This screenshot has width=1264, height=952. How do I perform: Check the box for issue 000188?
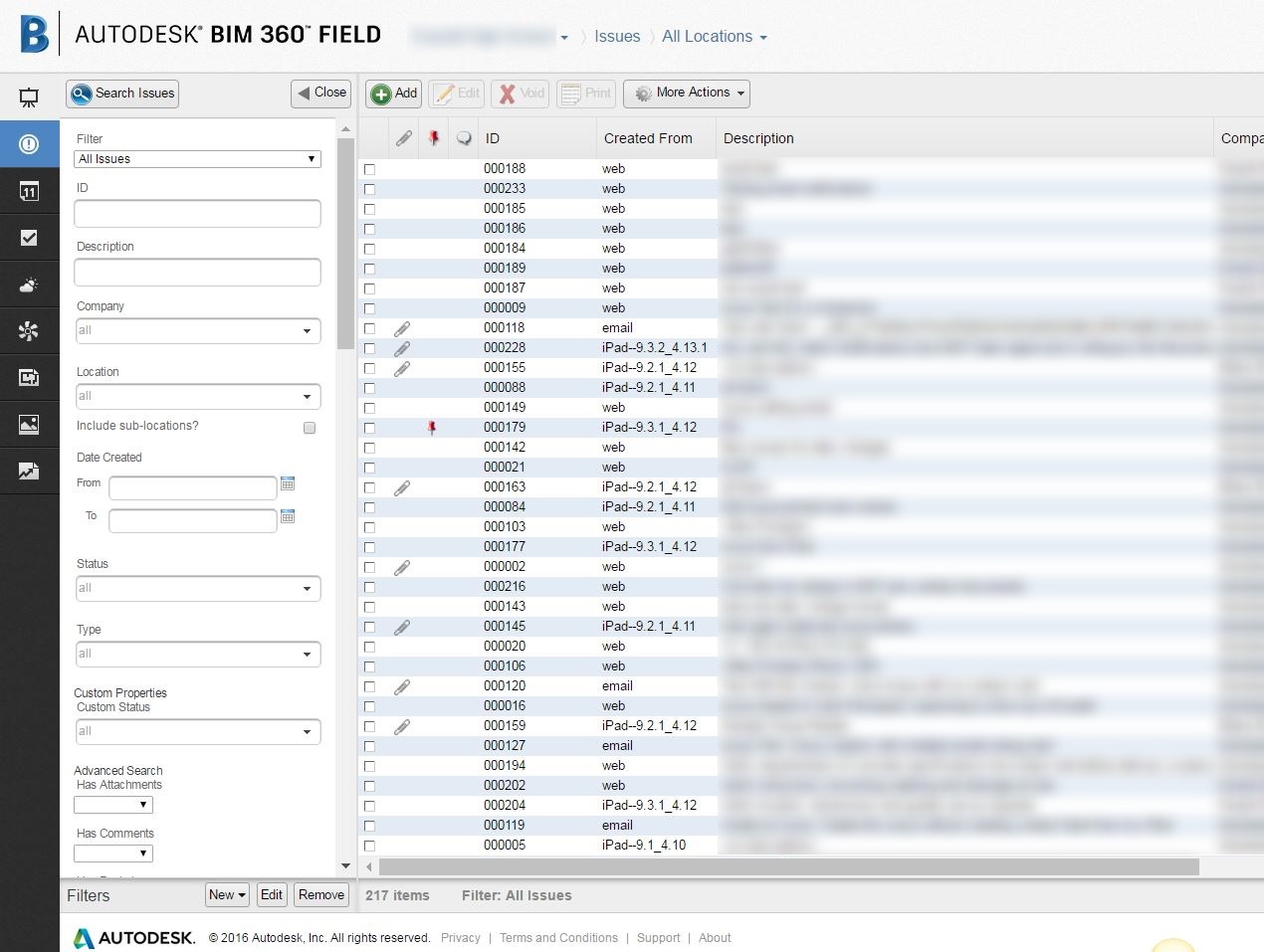(x=369, y=169)
